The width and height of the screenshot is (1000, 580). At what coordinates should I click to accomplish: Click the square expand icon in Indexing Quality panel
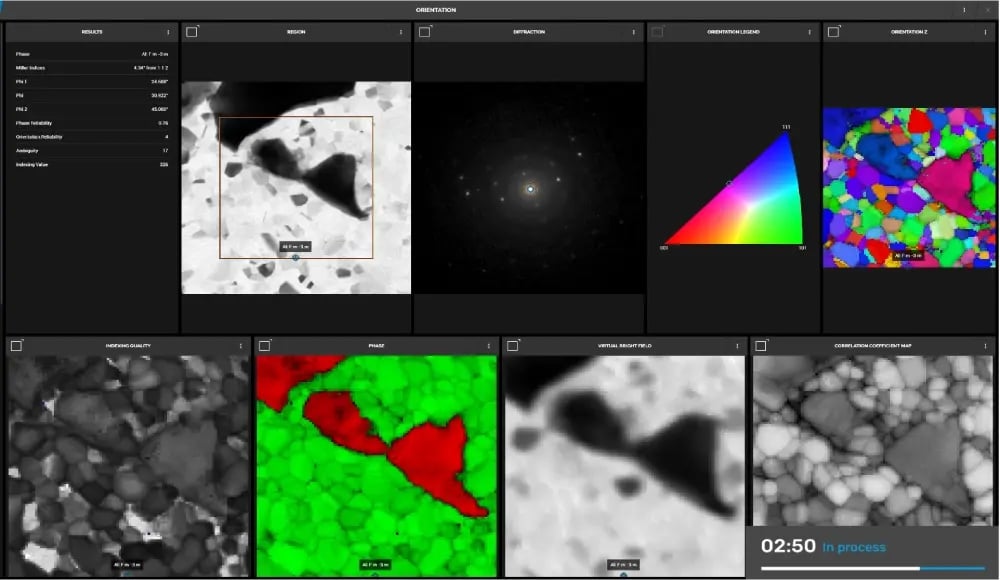click(x=16, y=346)
